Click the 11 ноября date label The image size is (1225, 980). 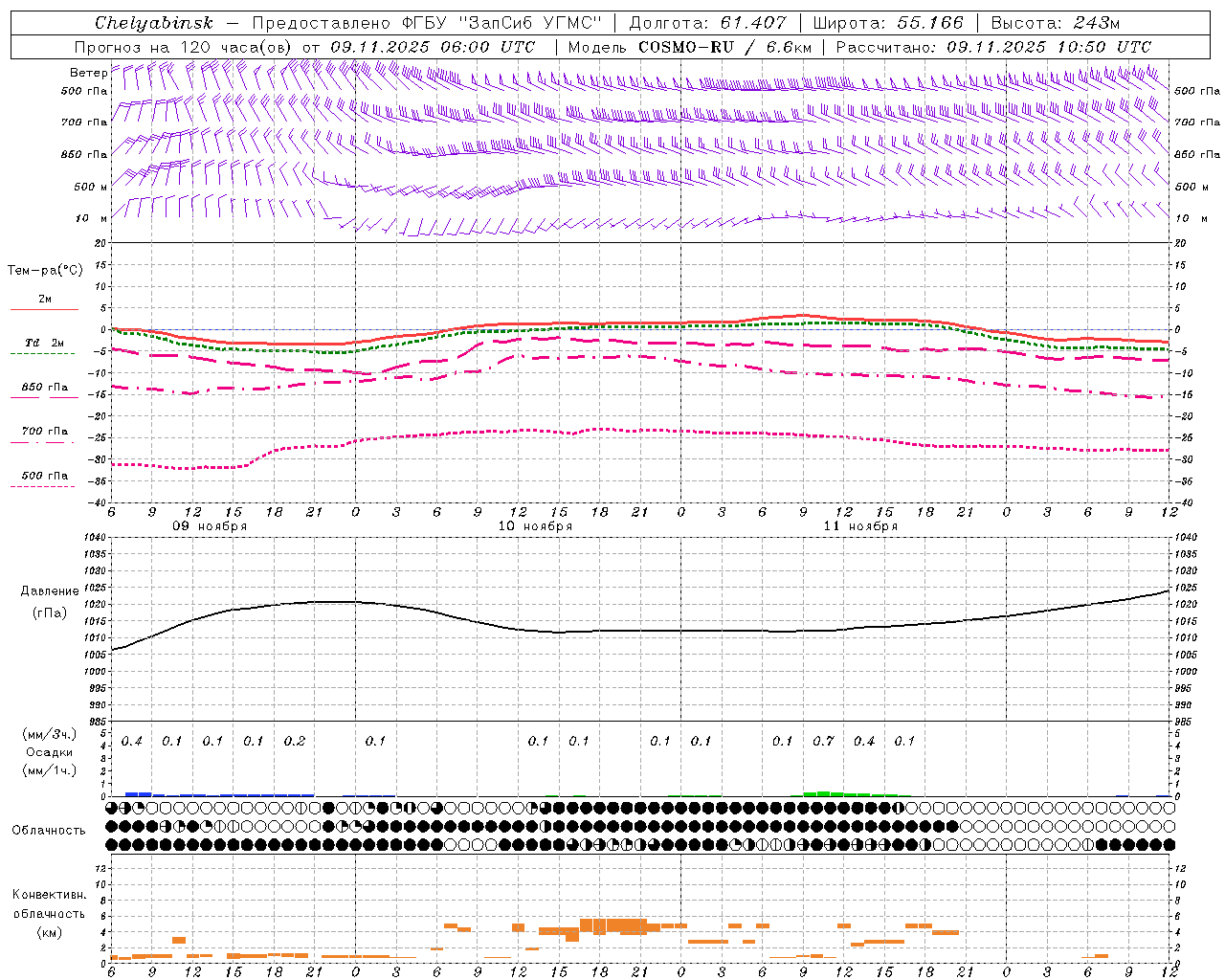point(860,526)
